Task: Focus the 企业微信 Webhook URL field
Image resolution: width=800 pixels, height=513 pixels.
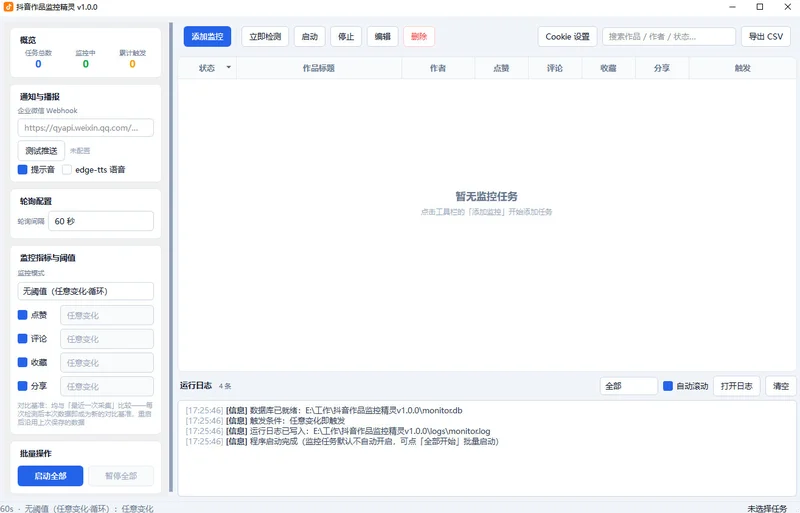Action: 86,128
